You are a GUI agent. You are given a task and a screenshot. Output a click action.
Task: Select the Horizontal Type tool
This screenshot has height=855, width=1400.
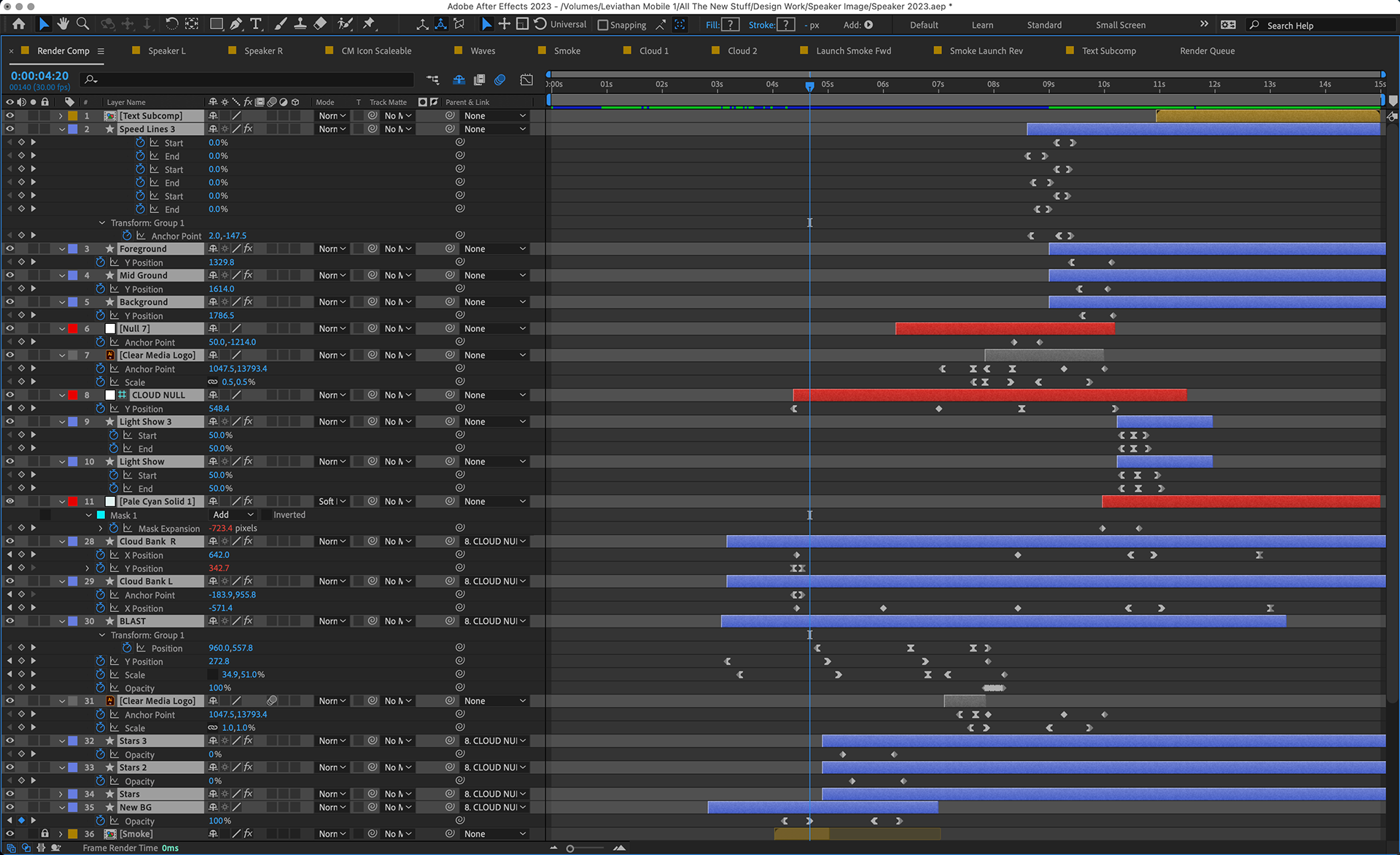(256, 24)
